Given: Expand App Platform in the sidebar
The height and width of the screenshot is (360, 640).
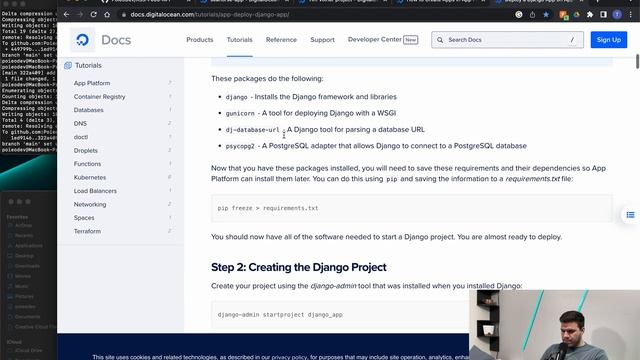Looking at the screenshot, I should (x=92, y=83).
